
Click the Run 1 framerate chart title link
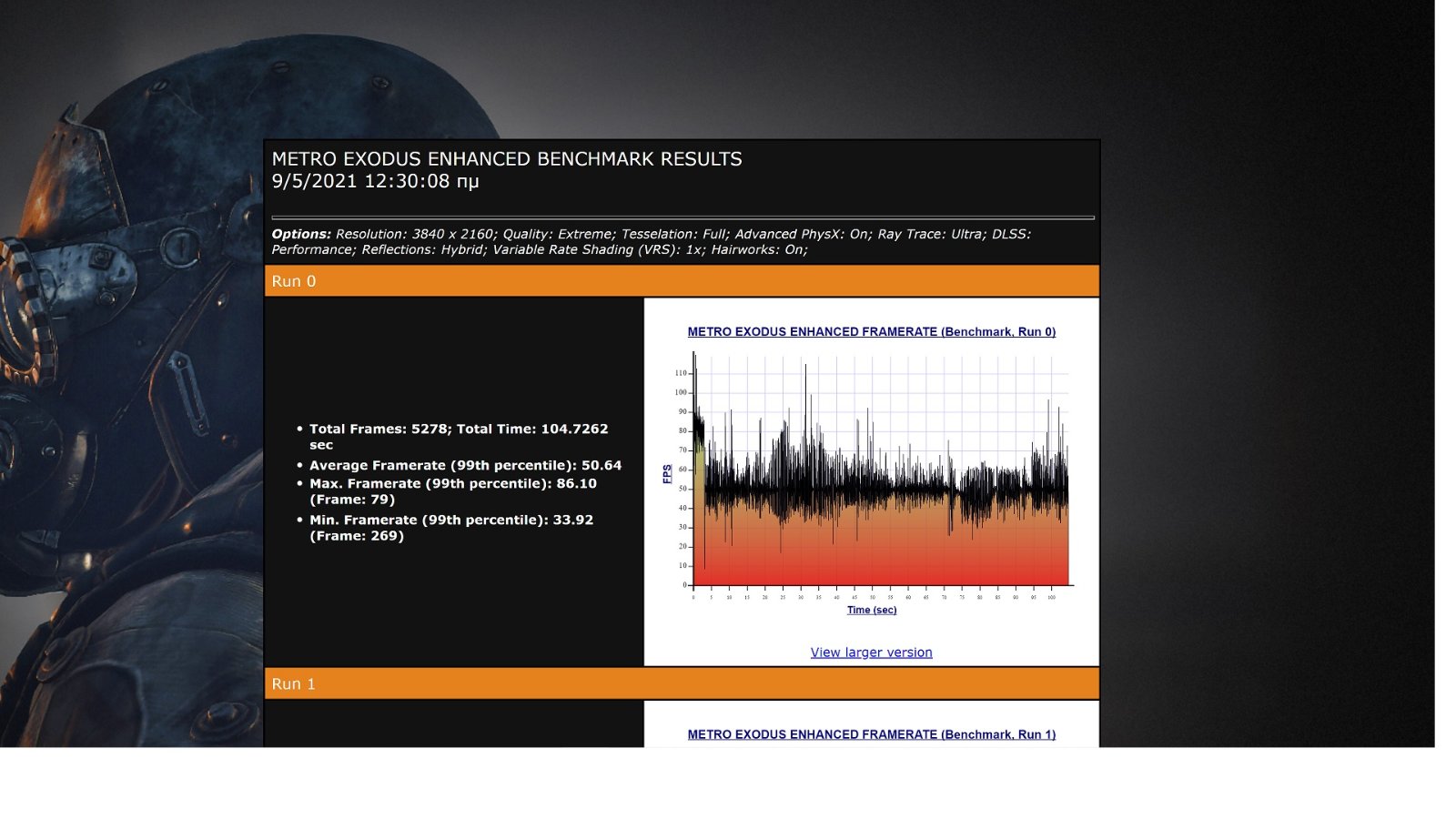click(871, 734)
